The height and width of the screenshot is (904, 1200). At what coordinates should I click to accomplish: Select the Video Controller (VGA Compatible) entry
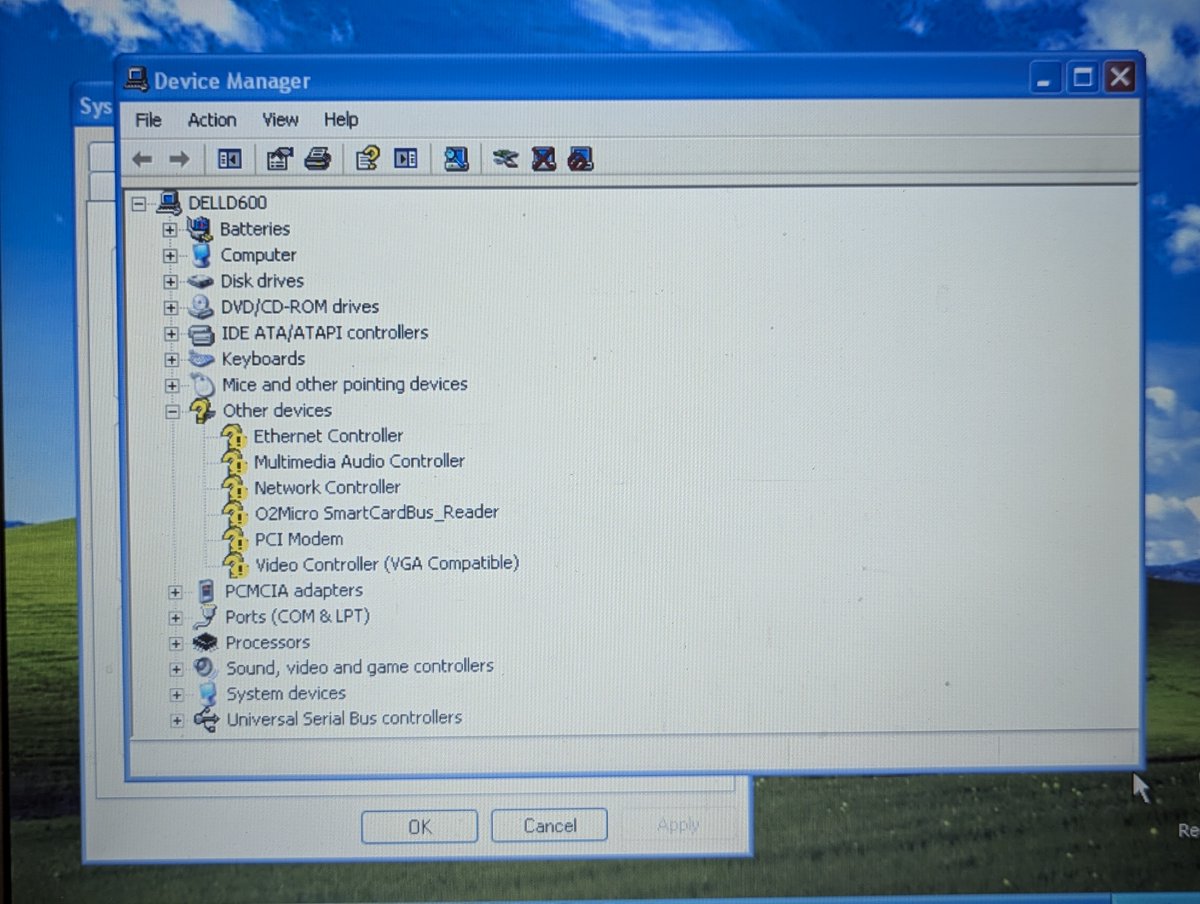(387, 564)
